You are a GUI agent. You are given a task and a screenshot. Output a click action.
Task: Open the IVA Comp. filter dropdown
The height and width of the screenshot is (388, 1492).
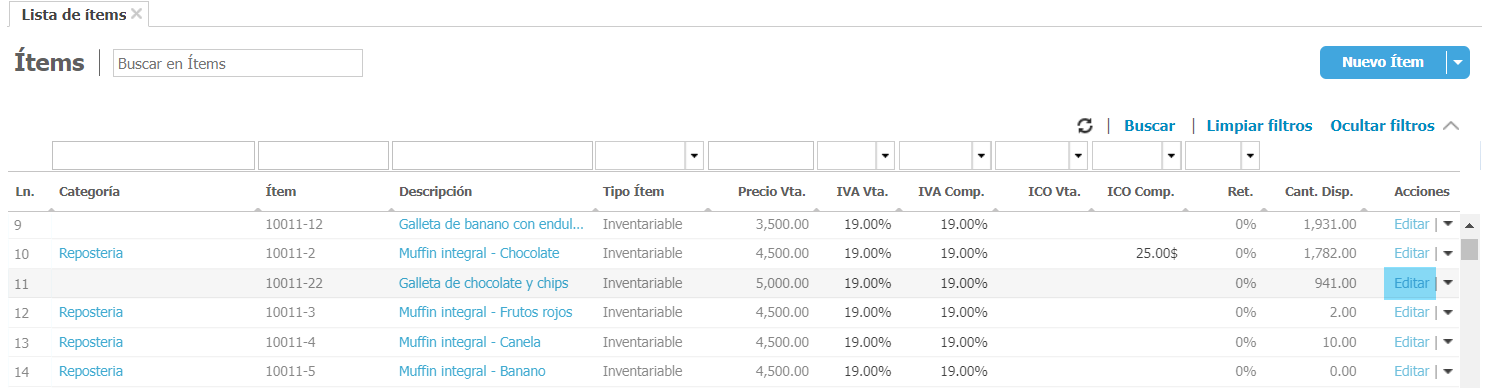pos(981,156)
